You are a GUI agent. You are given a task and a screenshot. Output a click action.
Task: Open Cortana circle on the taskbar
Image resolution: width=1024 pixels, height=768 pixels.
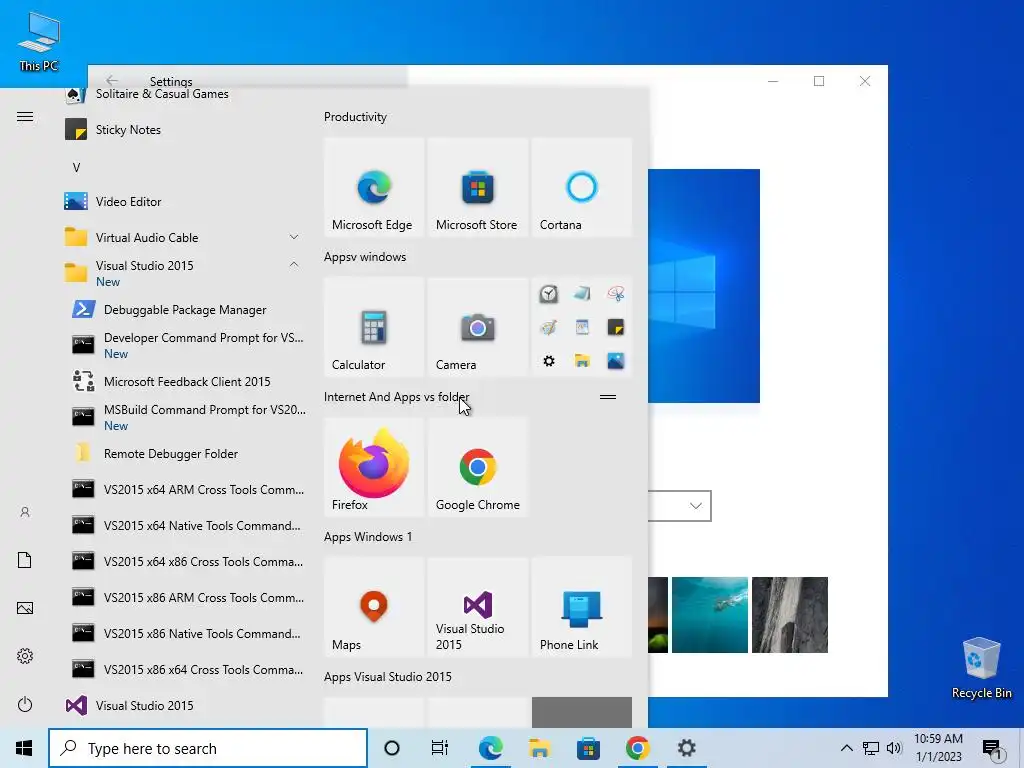pyautogui.click(x=392, y=748)
